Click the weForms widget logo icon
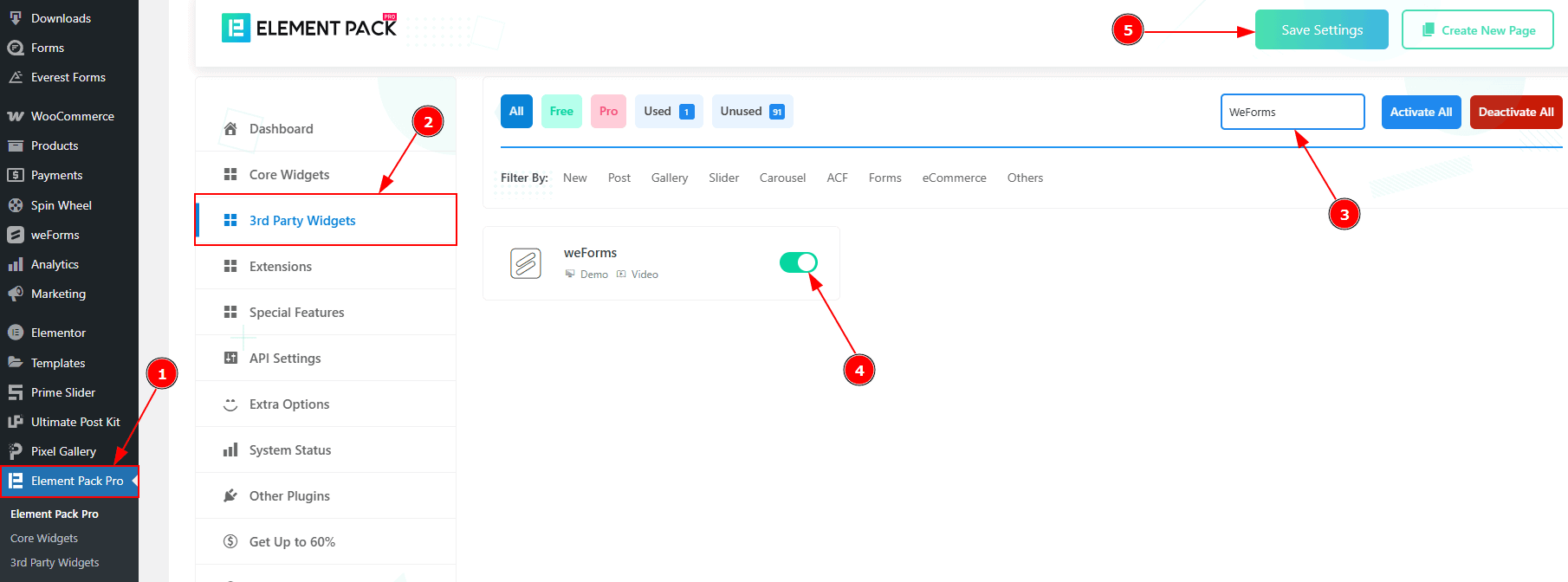Screen dimensions: 1568x582 tap(526, 263)
